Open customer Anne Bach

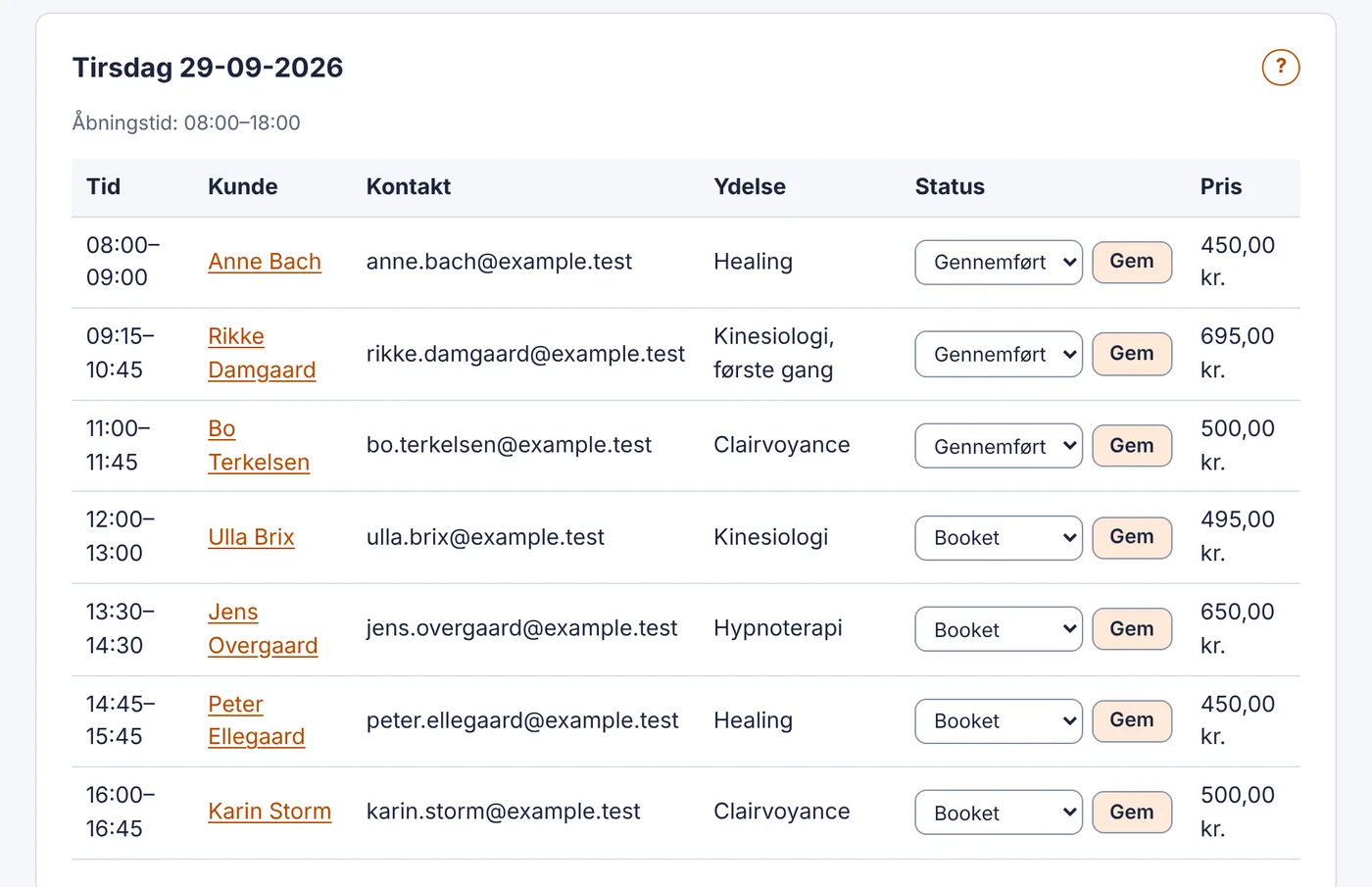tap(265, 262)
